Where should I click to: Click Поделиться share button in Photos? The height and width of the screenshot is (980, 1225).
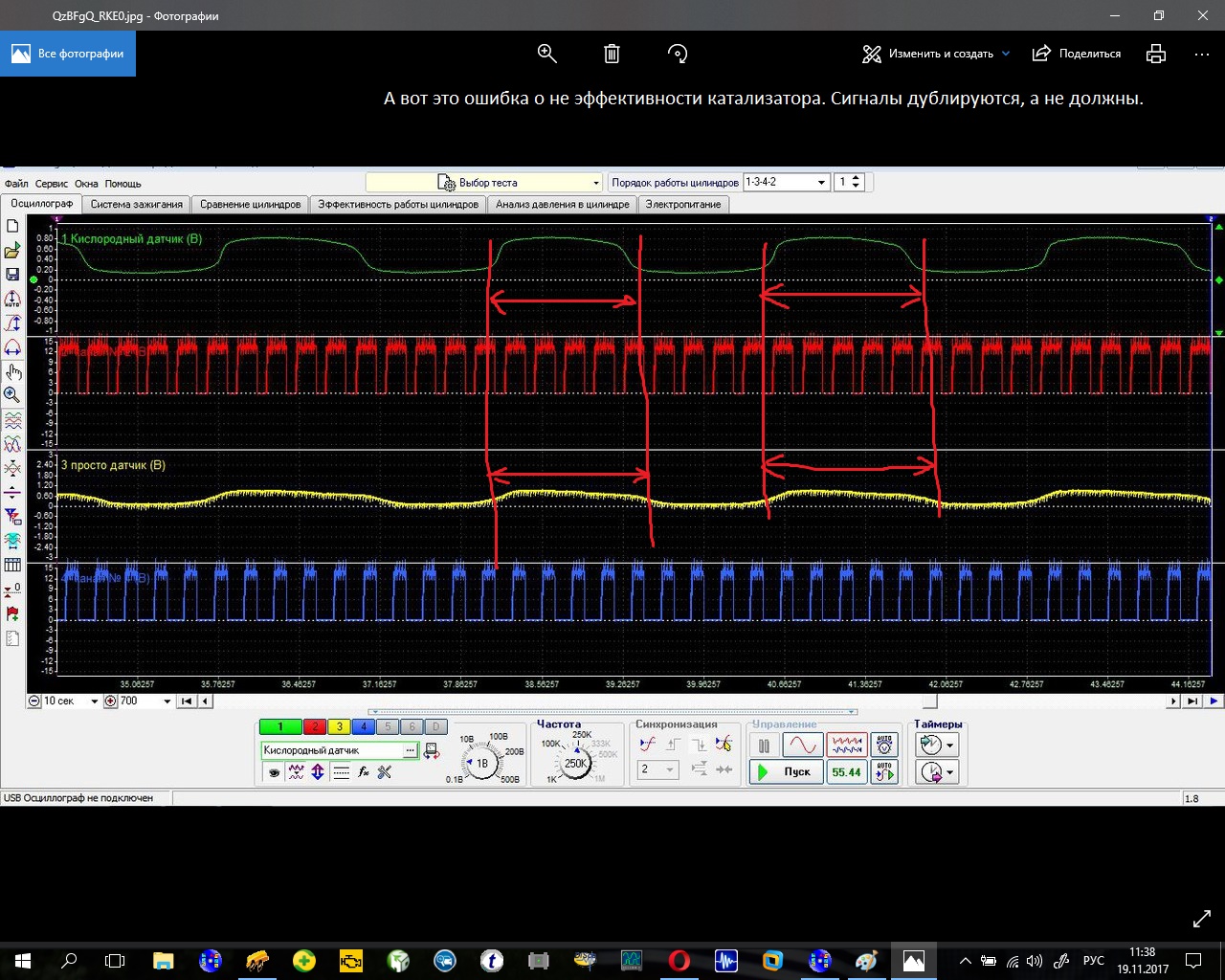coord(1077,54)
